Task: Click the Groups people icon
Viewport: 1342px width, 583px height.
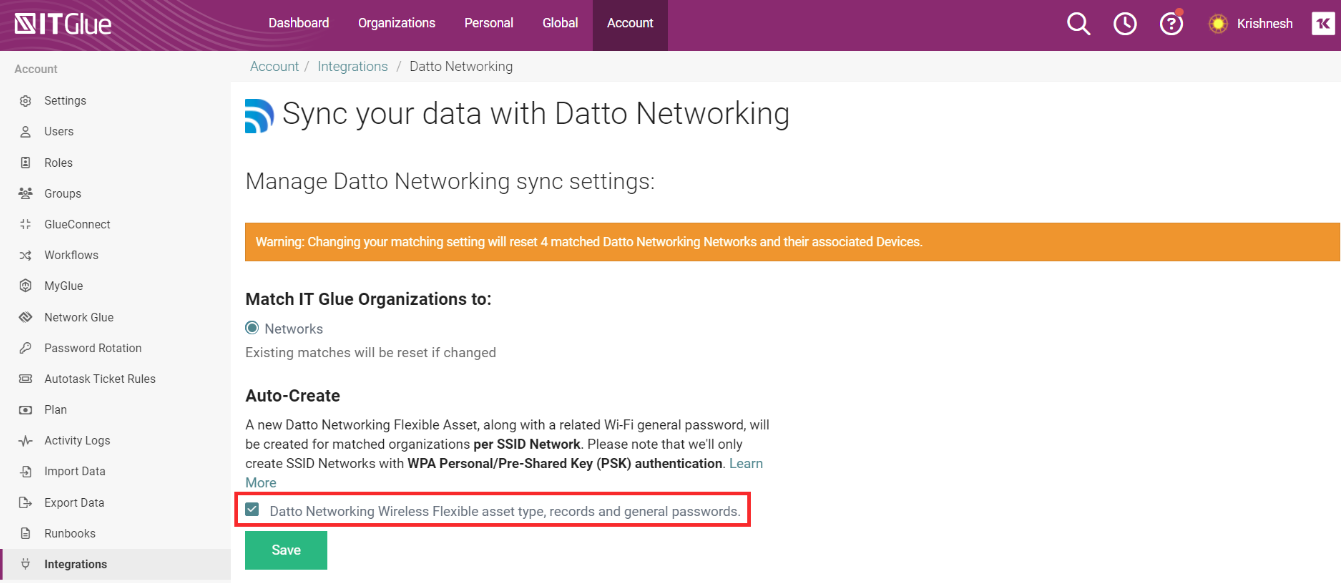Action: 26,194
